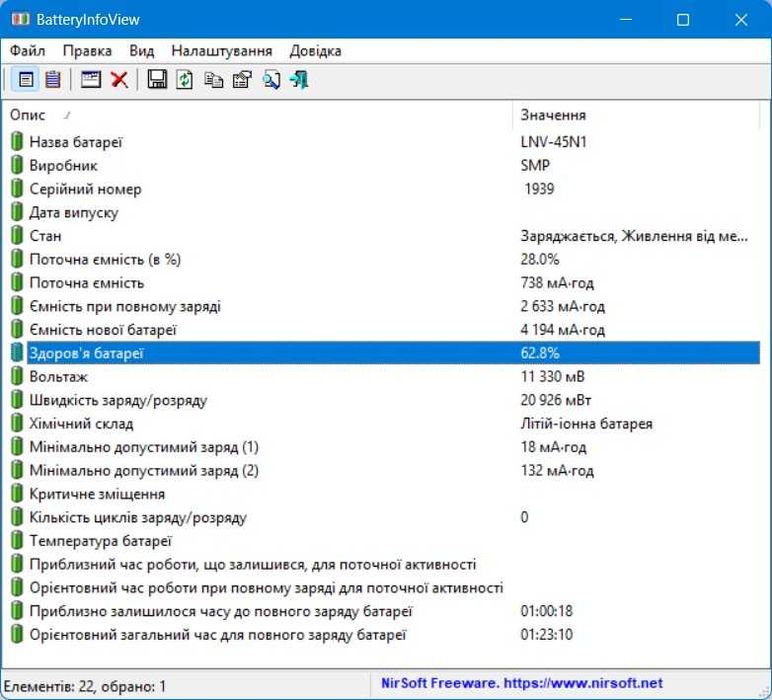
Task: Open the Find magnifier toolbar icon
Action: click(x=271, y=79)
